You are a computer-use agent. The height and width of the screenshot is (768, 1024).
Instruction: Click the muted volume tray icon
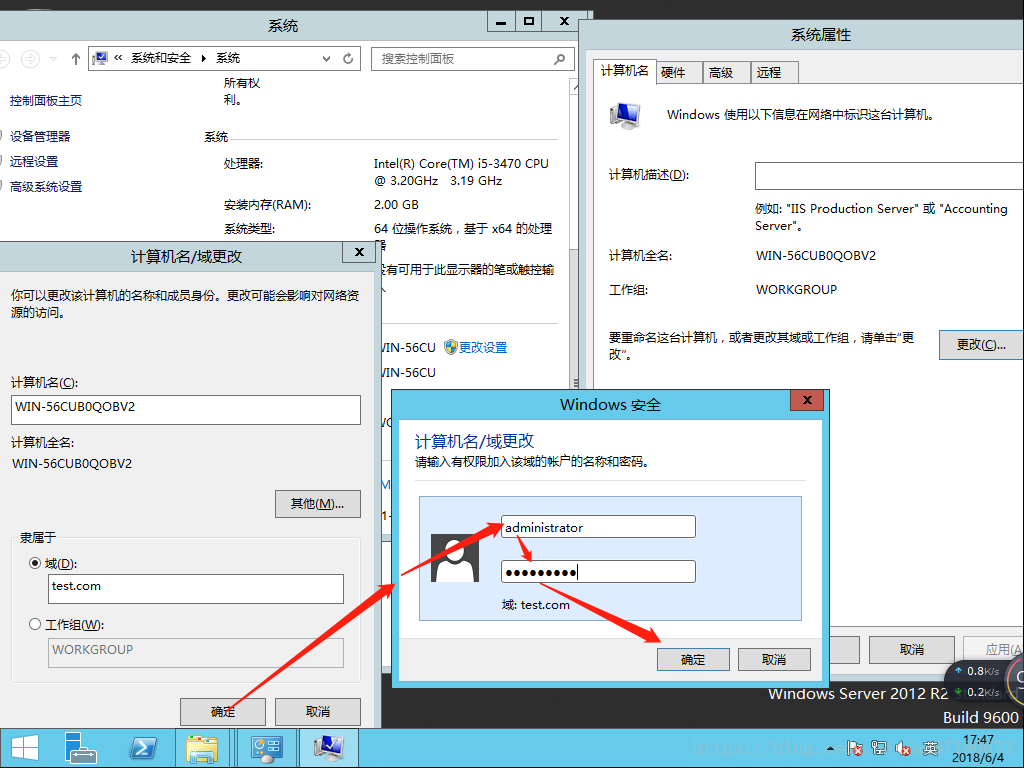903,748
